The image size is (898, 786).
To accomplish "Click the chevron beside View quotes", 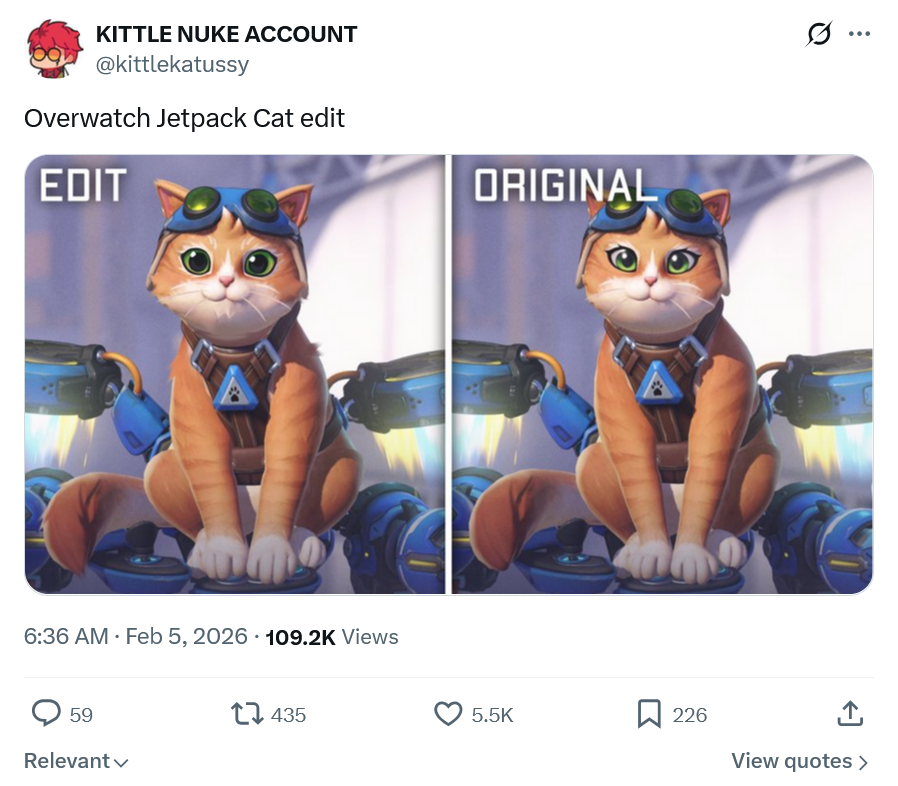I will (863, 762).
